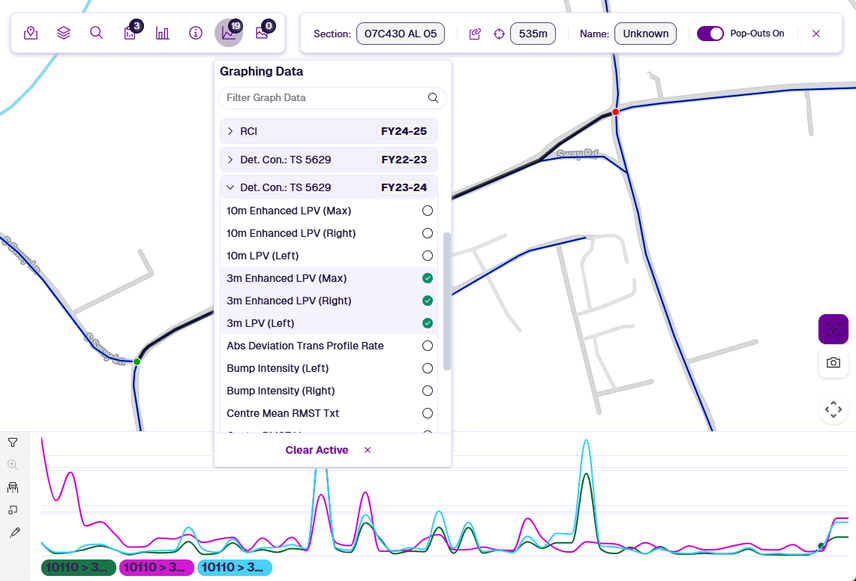
Task: Open the images icon with badge 0
Action: coord(262,33)
